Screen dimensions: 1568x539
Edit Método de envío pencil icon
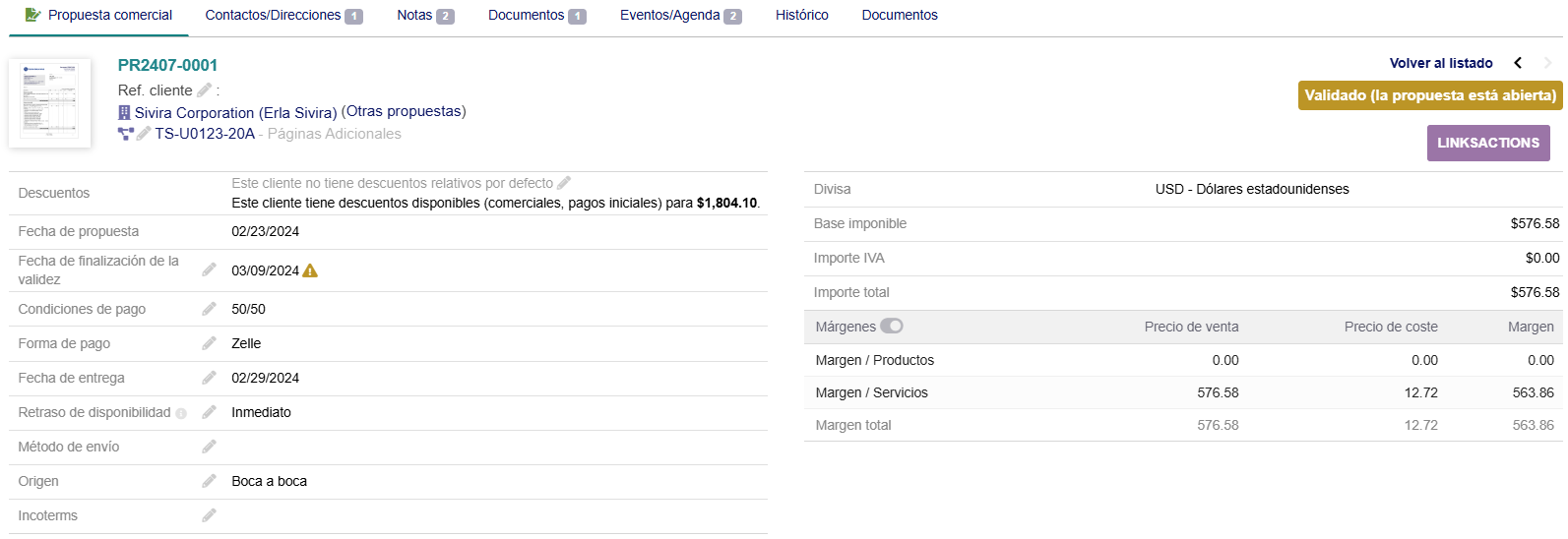pos(209,447)
